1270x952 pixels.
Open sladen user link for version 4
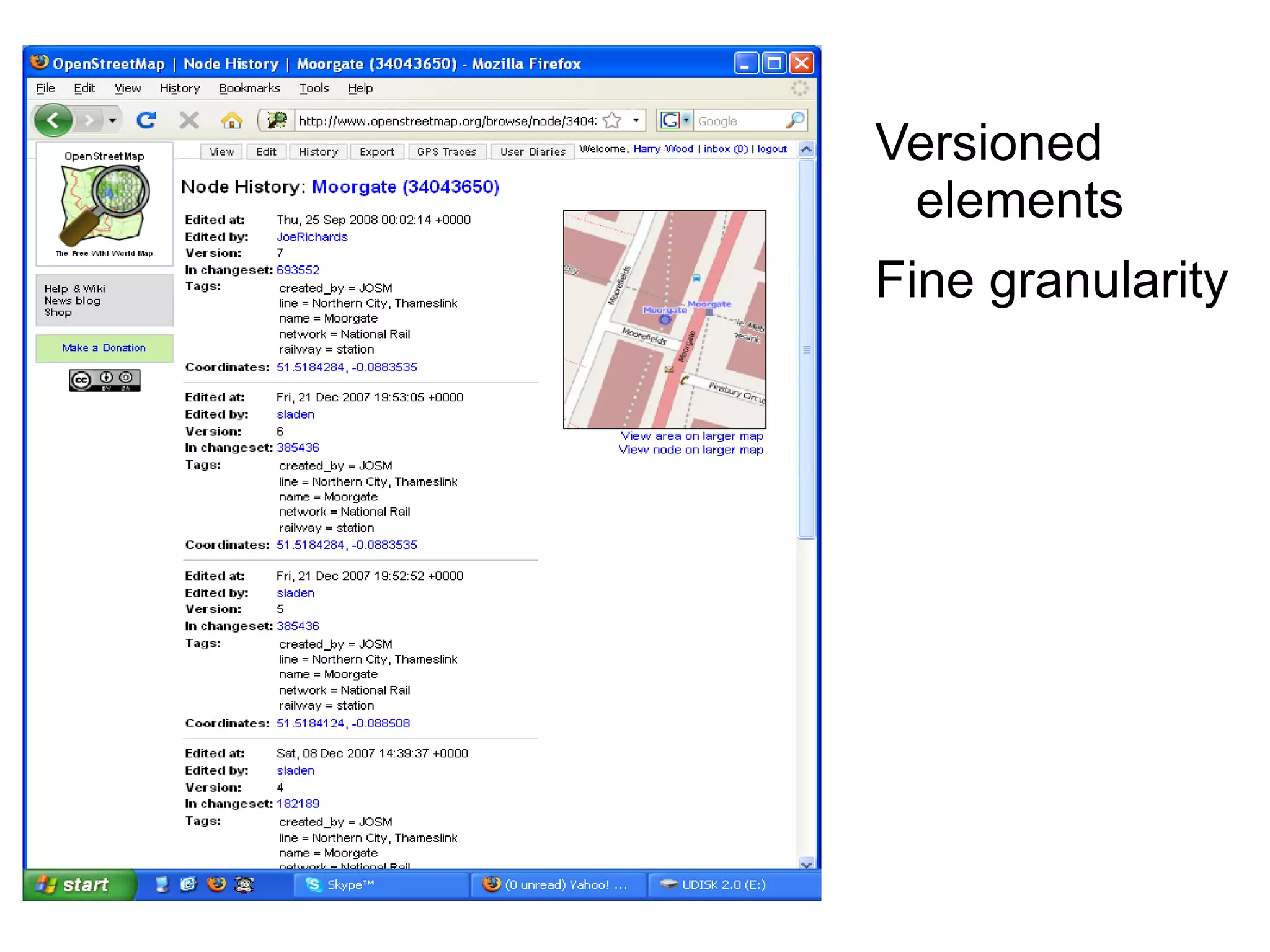tap(295, 770)
